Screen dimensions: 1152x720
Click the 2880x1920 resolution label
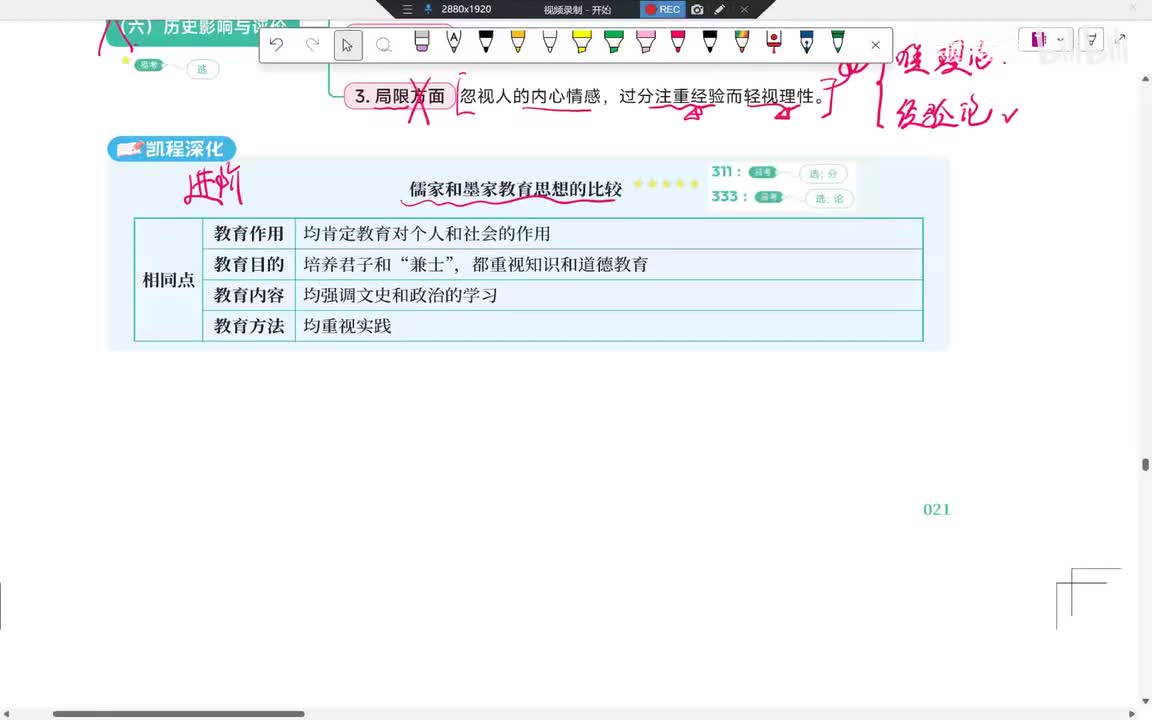[466, 10]
